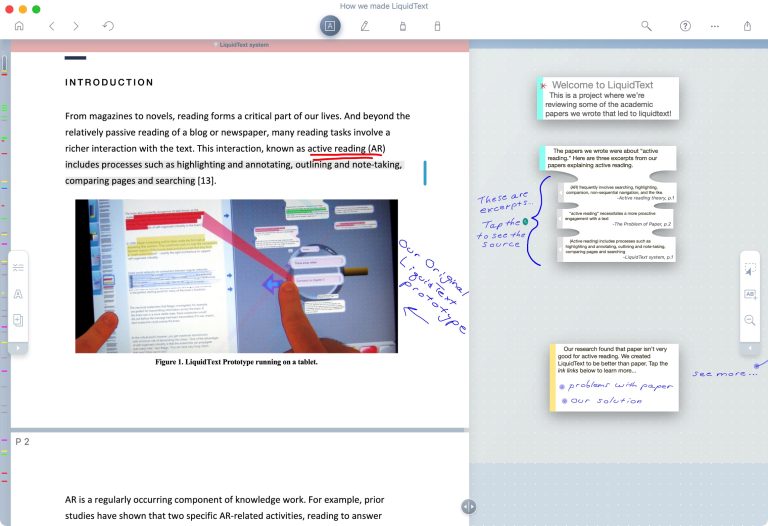Choose the pen ink tool
Viewport: 768px width, 526px height.
[365, 26]
